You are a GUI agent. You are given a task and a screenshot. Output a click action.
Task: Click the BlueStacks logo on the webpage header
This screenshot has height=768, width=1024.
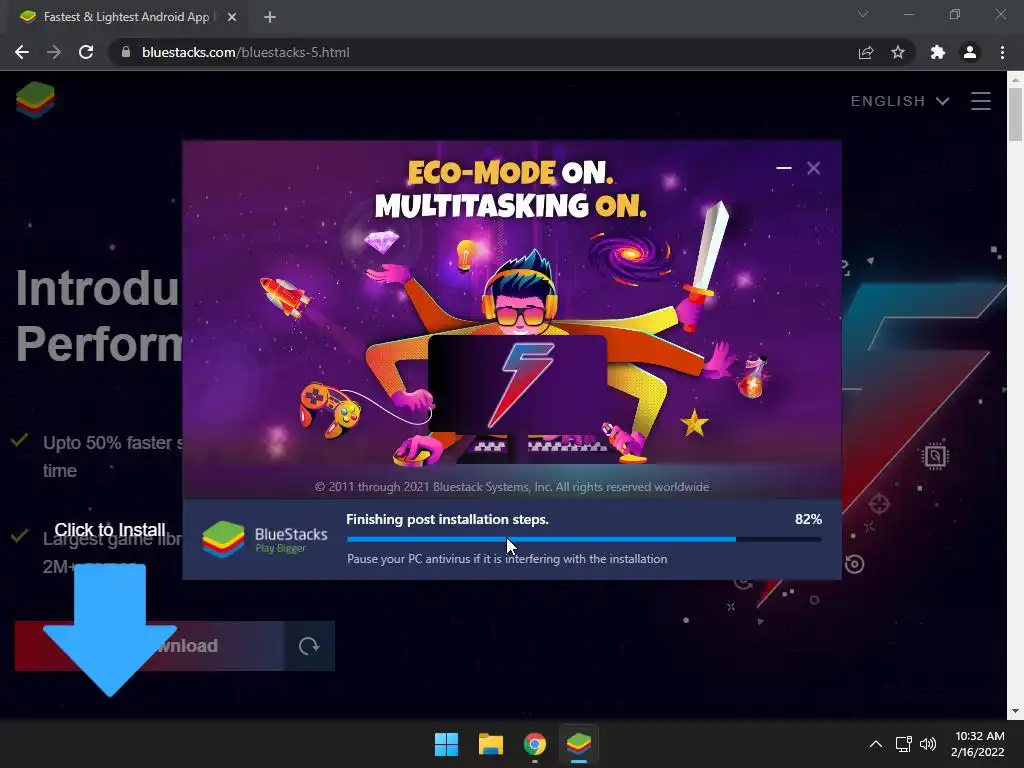(35, 100)
